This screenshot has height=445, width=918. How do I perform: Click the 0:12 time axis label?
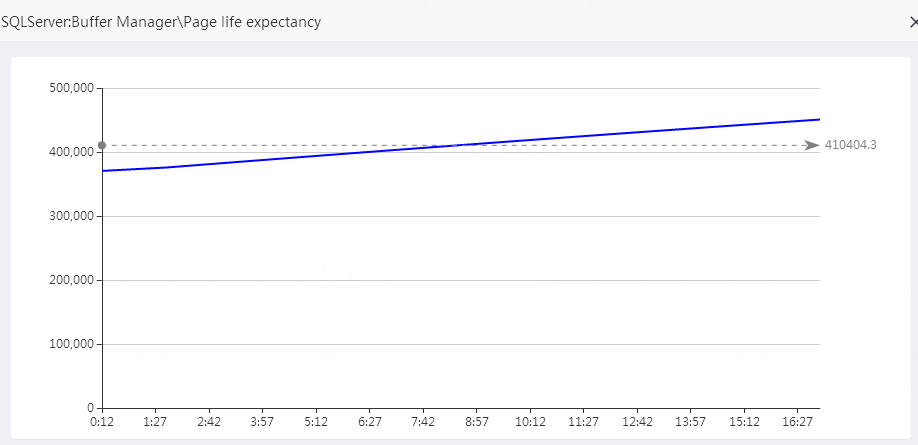tap(102, 423)
